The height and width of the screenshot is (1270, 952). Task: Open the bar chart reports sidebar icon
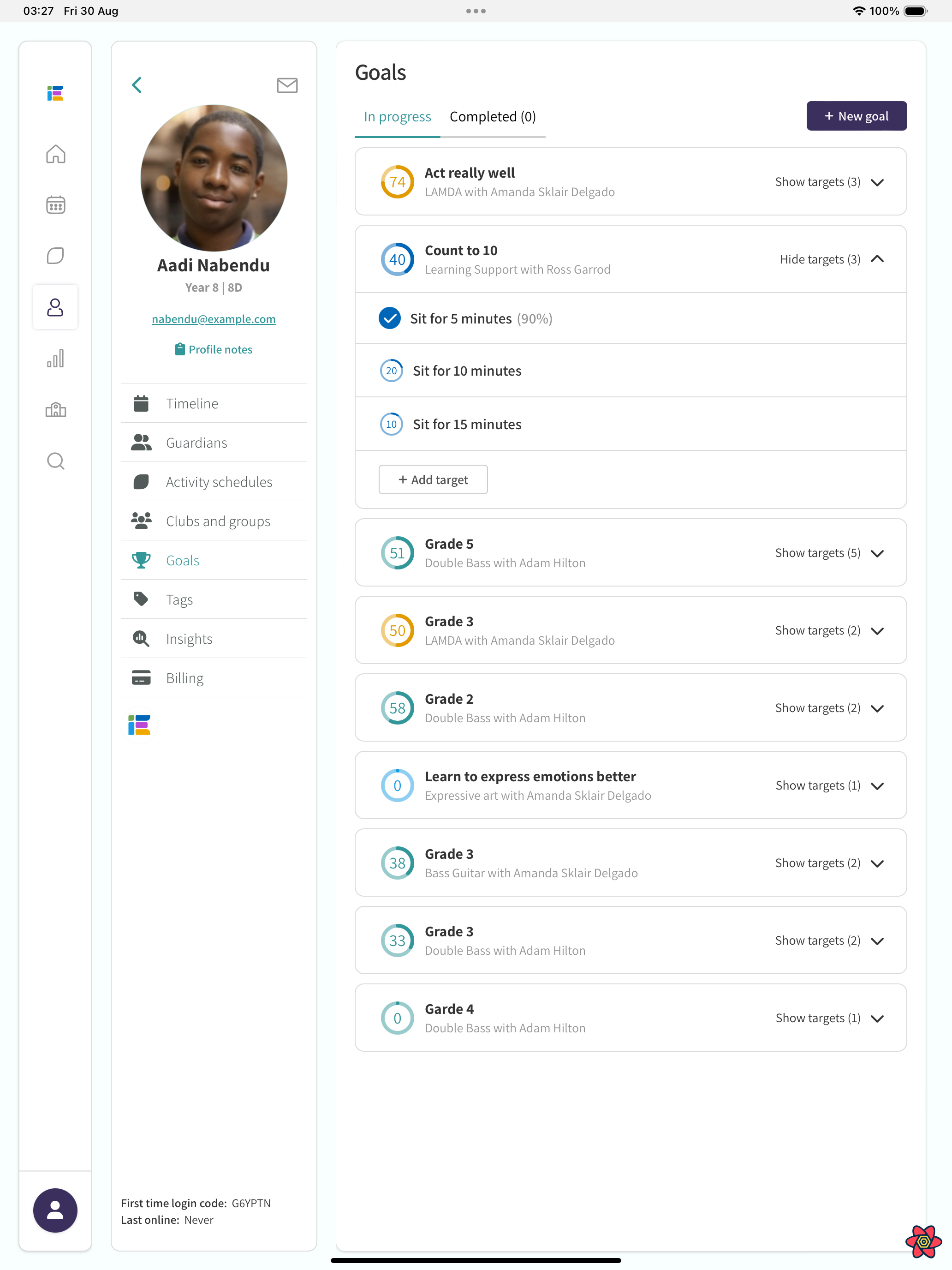coord(55,358)
